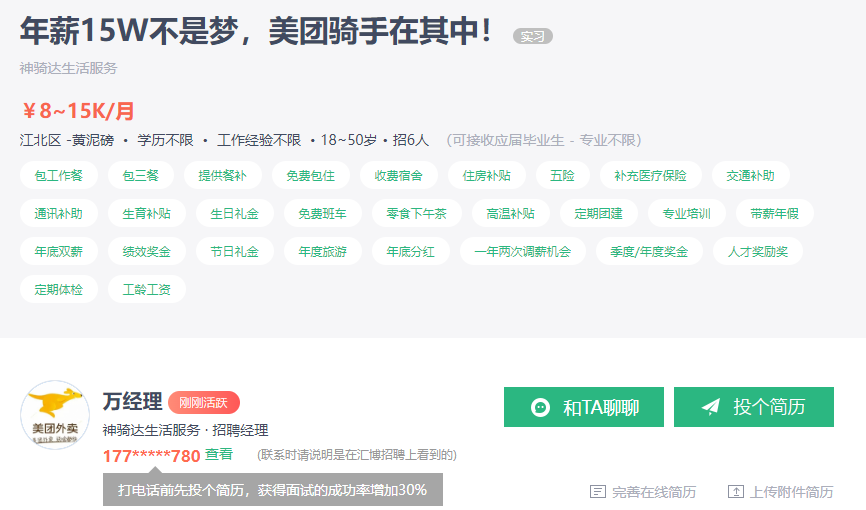The width and height of the screenshot is (866, 510).
Task: Click 查看 to reveal phone number
Action: [219, 455]
